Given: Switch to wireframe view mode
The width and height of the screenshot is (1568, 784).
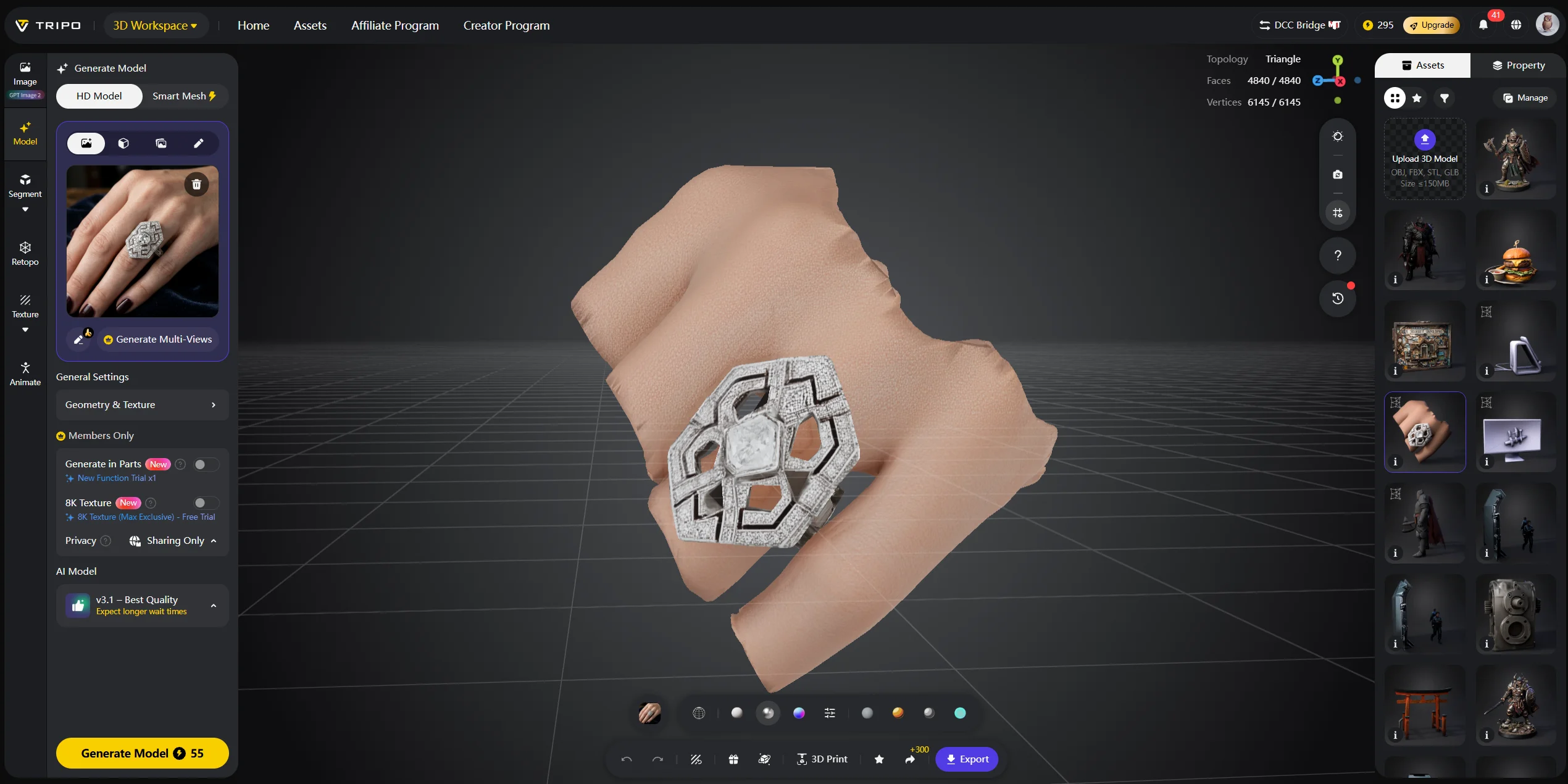Looking at the screenshot, I should click(699, 713).
